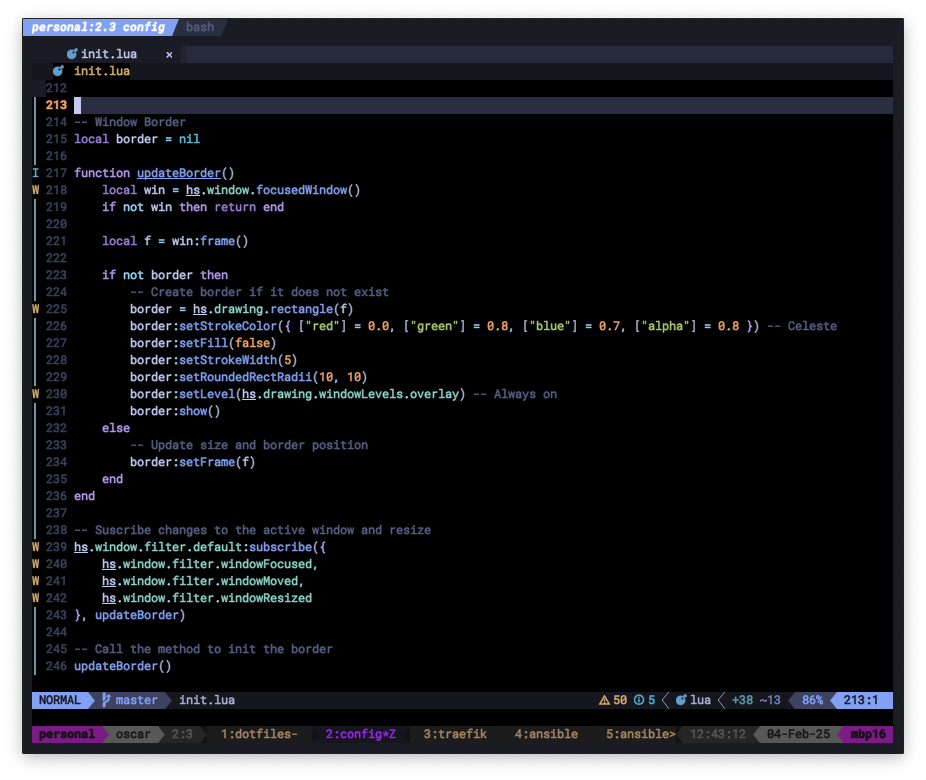Click the warning sign on line 242

[x=35, y=598]
